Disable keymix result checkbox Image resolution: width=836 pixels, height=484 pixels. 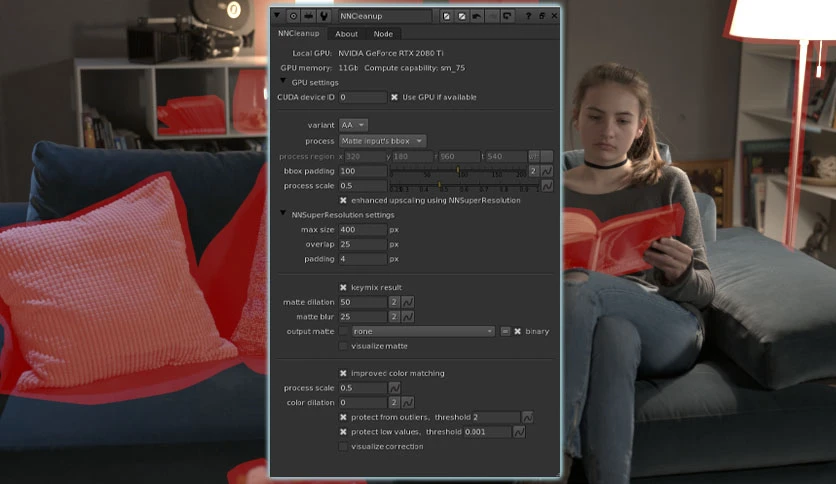coord(343,287)
